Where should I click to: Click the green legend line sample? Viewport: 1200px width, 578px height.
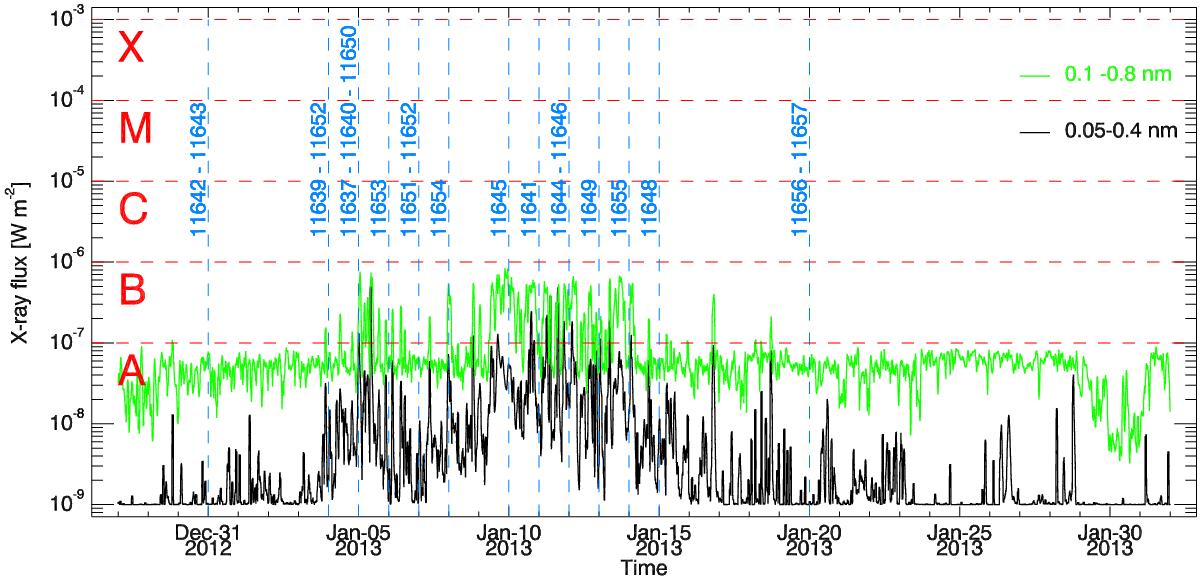(x=1034, y=76)
